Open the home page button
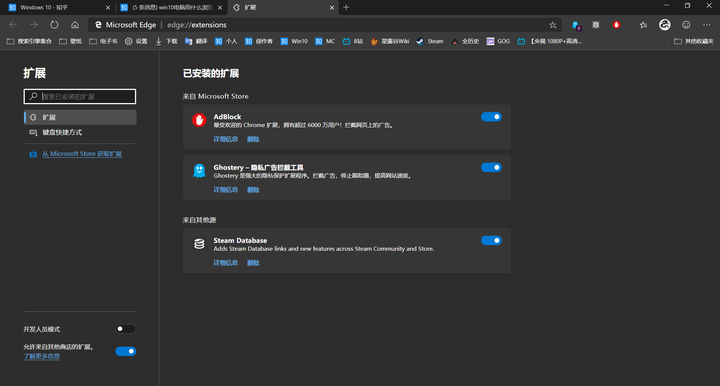The image size is (720, 386). tap(75, 25)
